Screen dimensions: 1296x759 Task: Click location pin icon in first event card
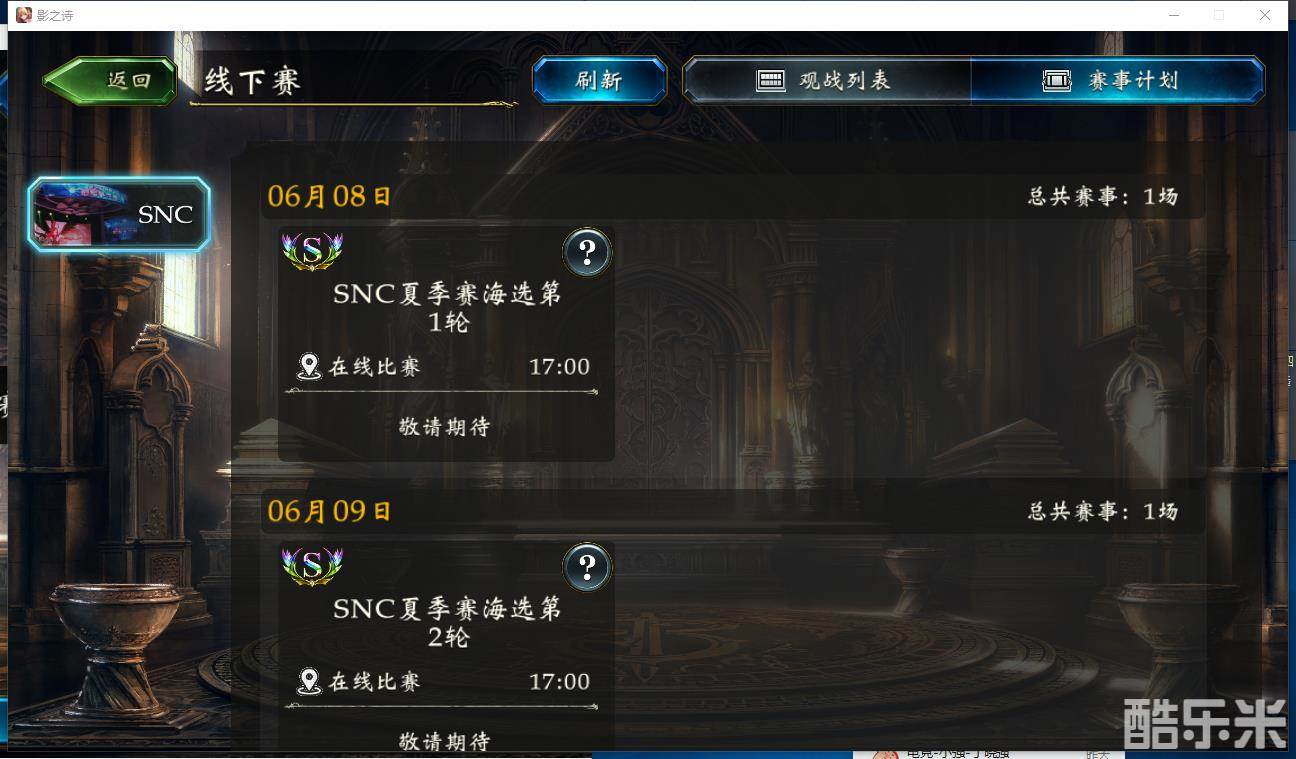click(309, 366)
